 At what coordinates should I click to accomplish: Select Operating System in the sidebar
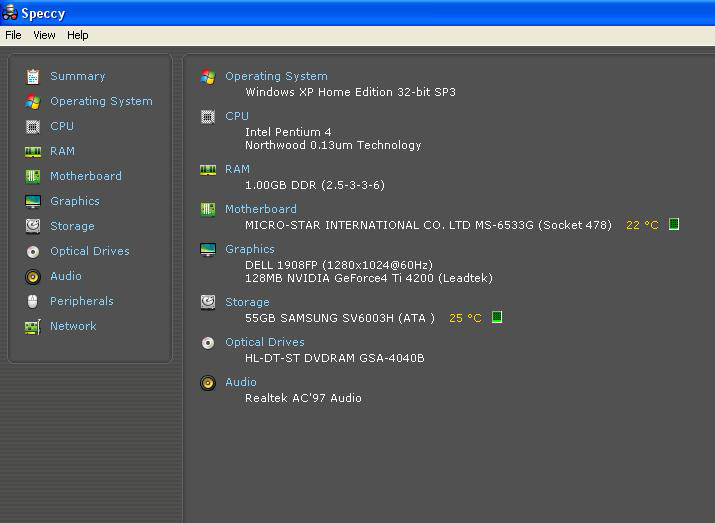pos(101,101)
